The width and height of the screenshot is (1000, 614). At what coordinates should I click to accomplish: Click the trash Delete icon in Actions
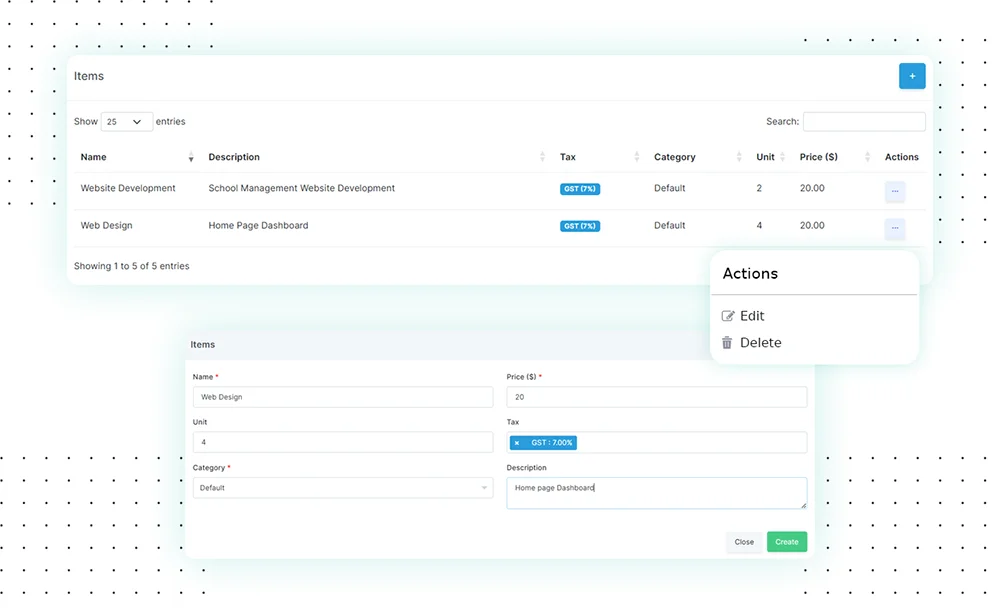point(727,343)
